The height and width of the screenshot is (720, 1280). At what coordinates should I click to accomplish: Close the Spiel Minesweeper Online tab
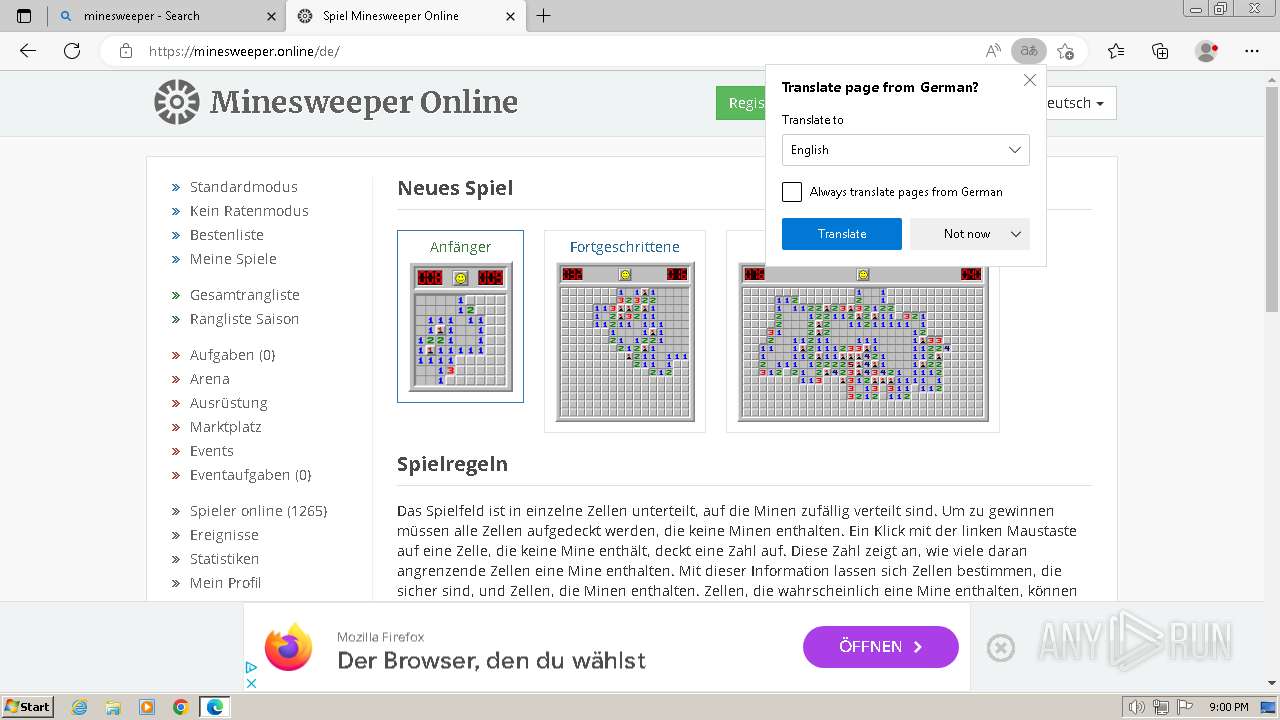(x=511, y=16)
